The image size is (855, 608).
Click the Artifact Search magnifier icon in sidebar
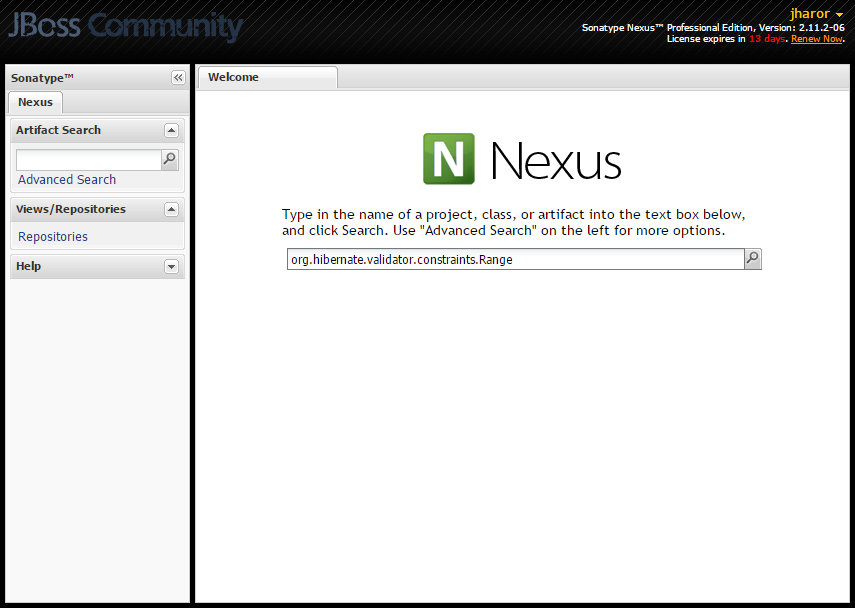[x=170, y=159]
